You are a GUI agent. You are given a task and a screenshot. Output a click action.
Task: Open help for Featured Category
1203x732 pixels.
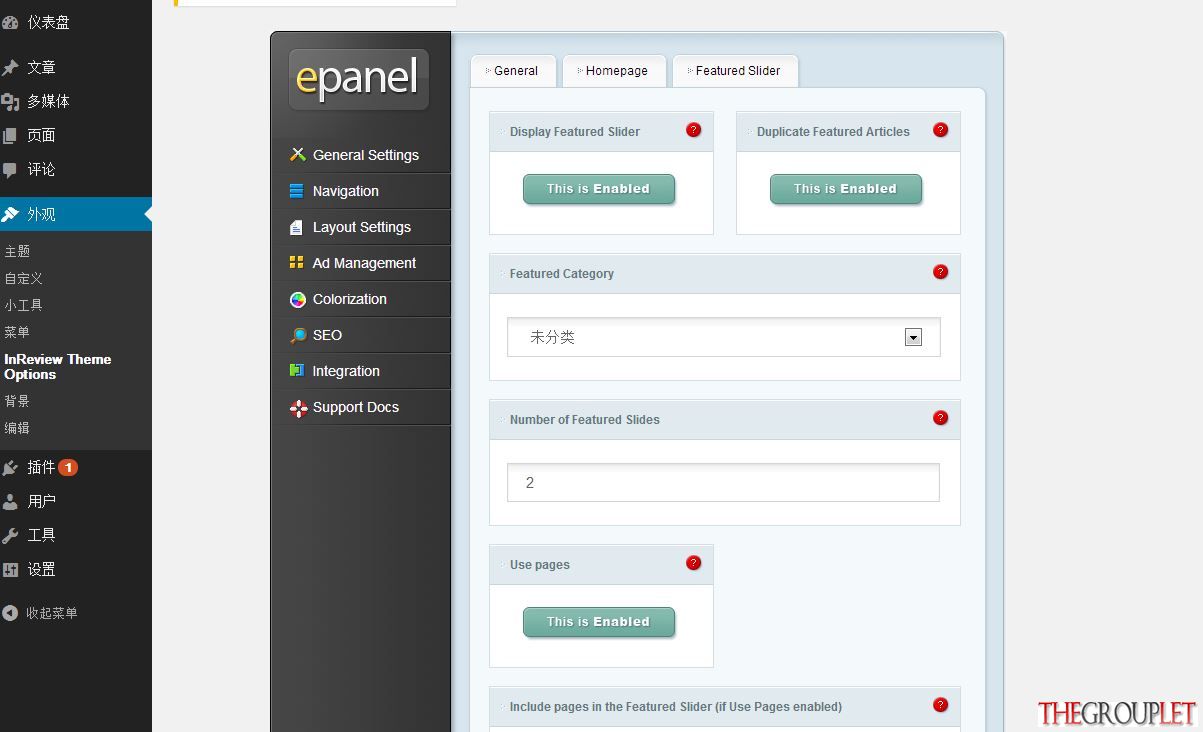pyautogui.click(x=941, y=272)
